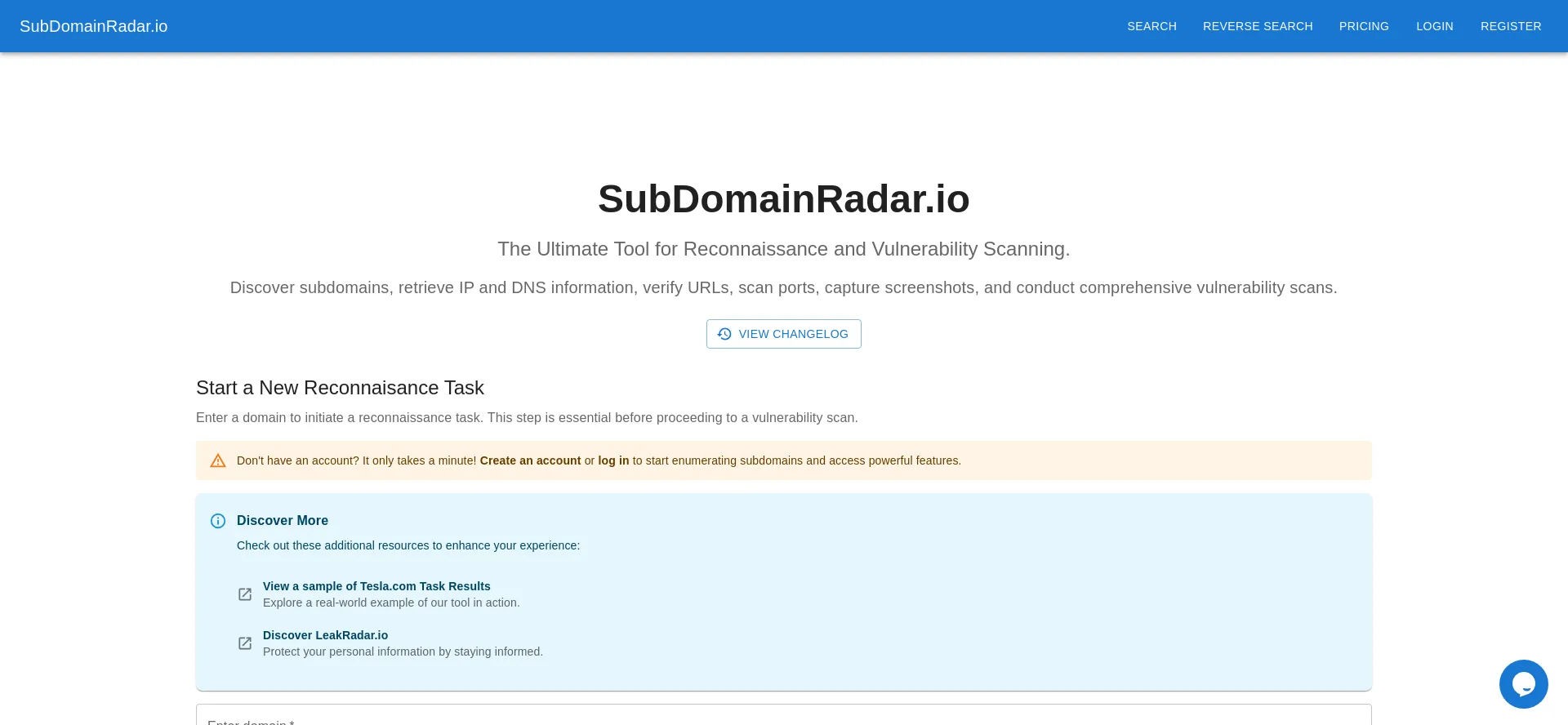Click the external link icon beside Discover LeakRadar.io

[245, 643]
